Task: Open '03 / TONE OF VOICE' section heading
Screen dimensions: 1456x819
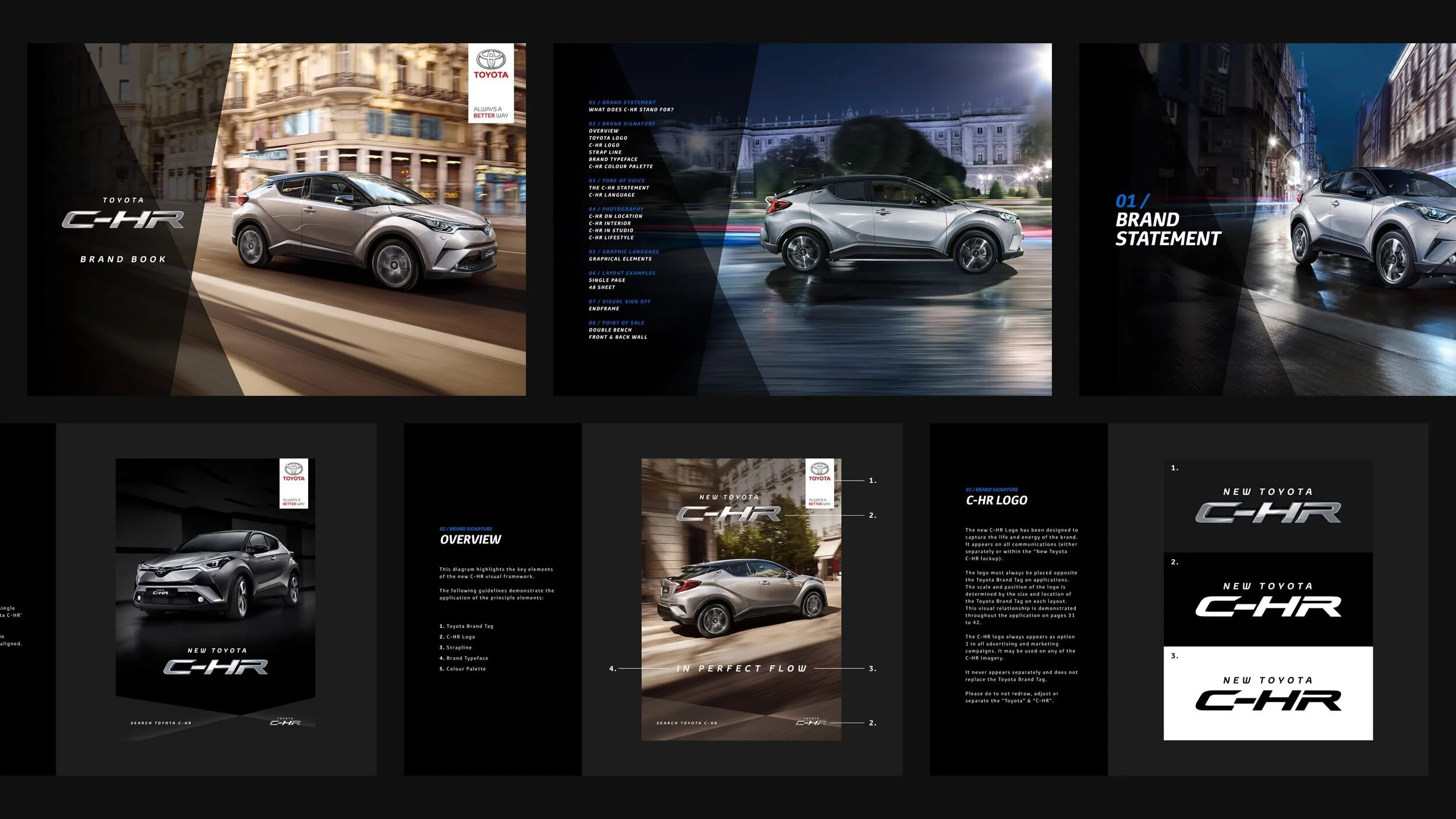Action: tap(616, 181)
